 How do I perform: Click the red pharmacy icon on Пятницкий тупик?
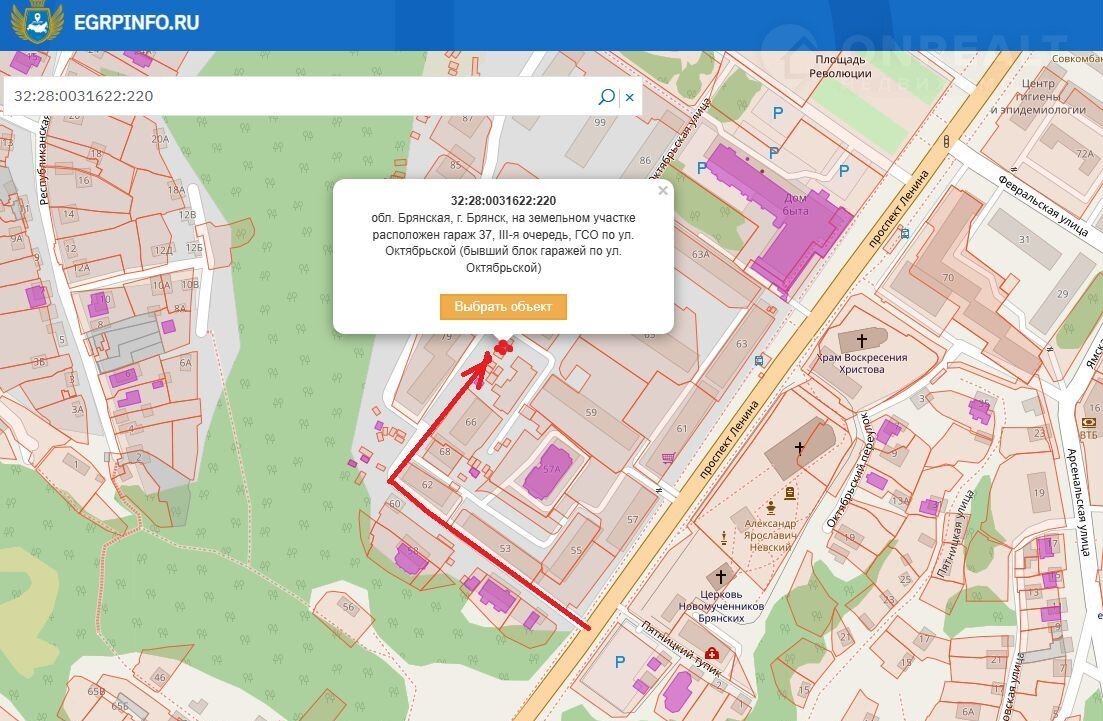coord(711,653)
